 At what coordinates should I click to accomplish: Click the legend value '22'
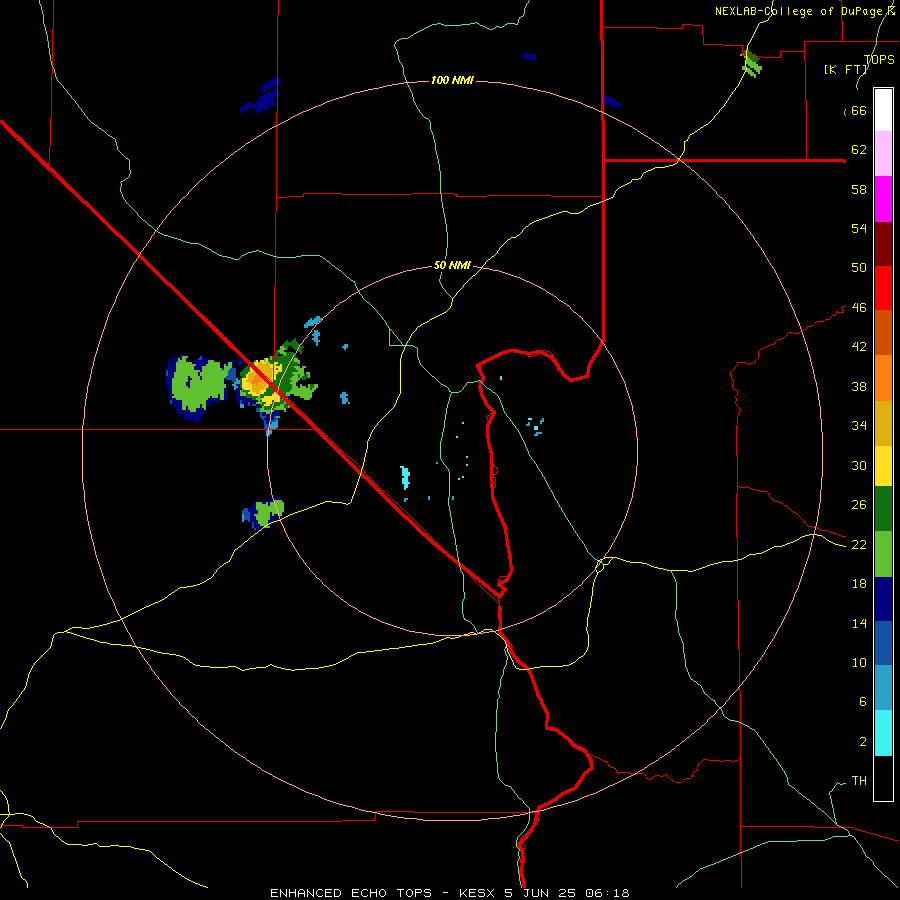(x=859, y=545)
